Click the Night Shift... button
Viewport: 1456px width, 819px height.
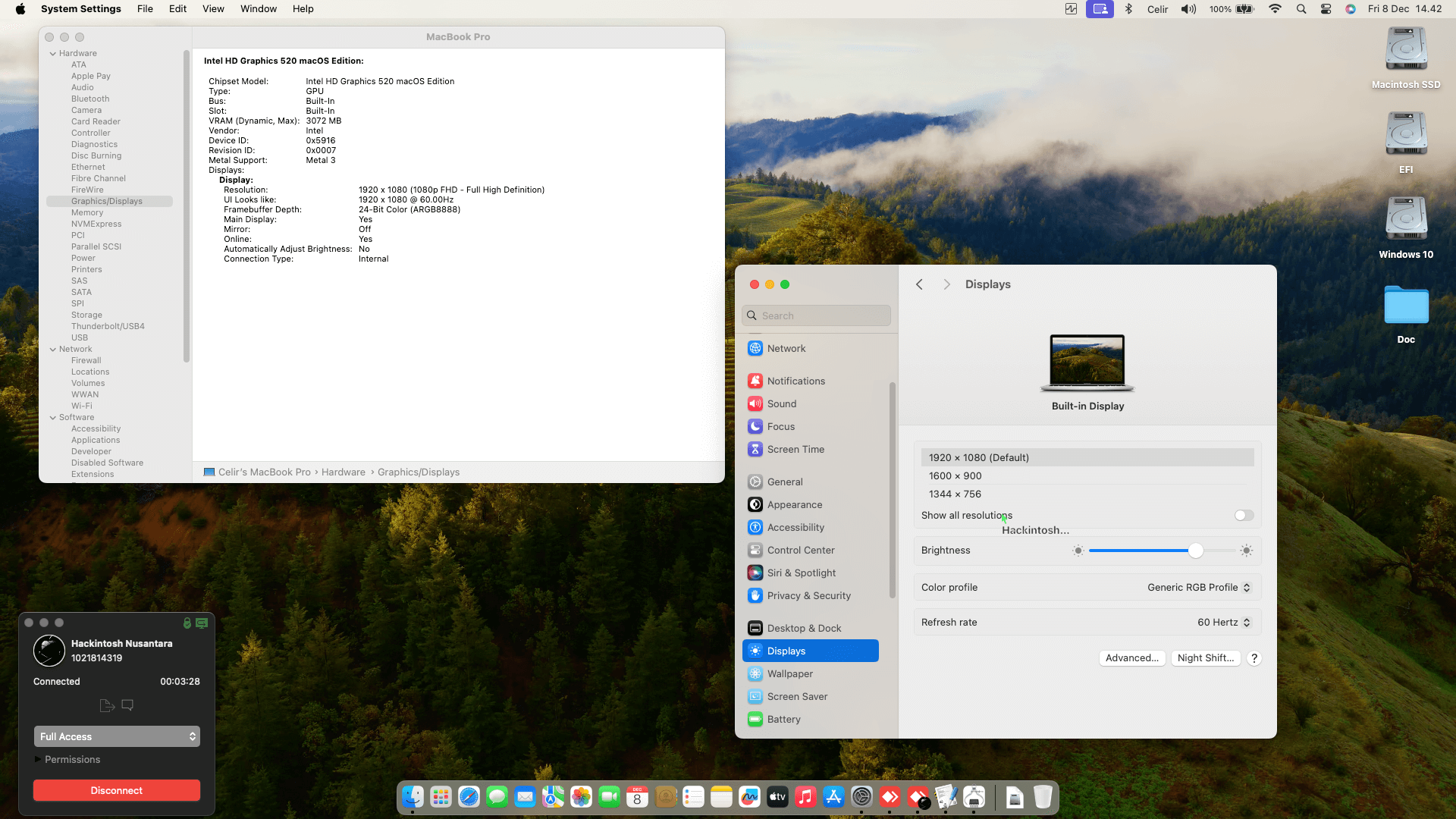pos(1205,657)
